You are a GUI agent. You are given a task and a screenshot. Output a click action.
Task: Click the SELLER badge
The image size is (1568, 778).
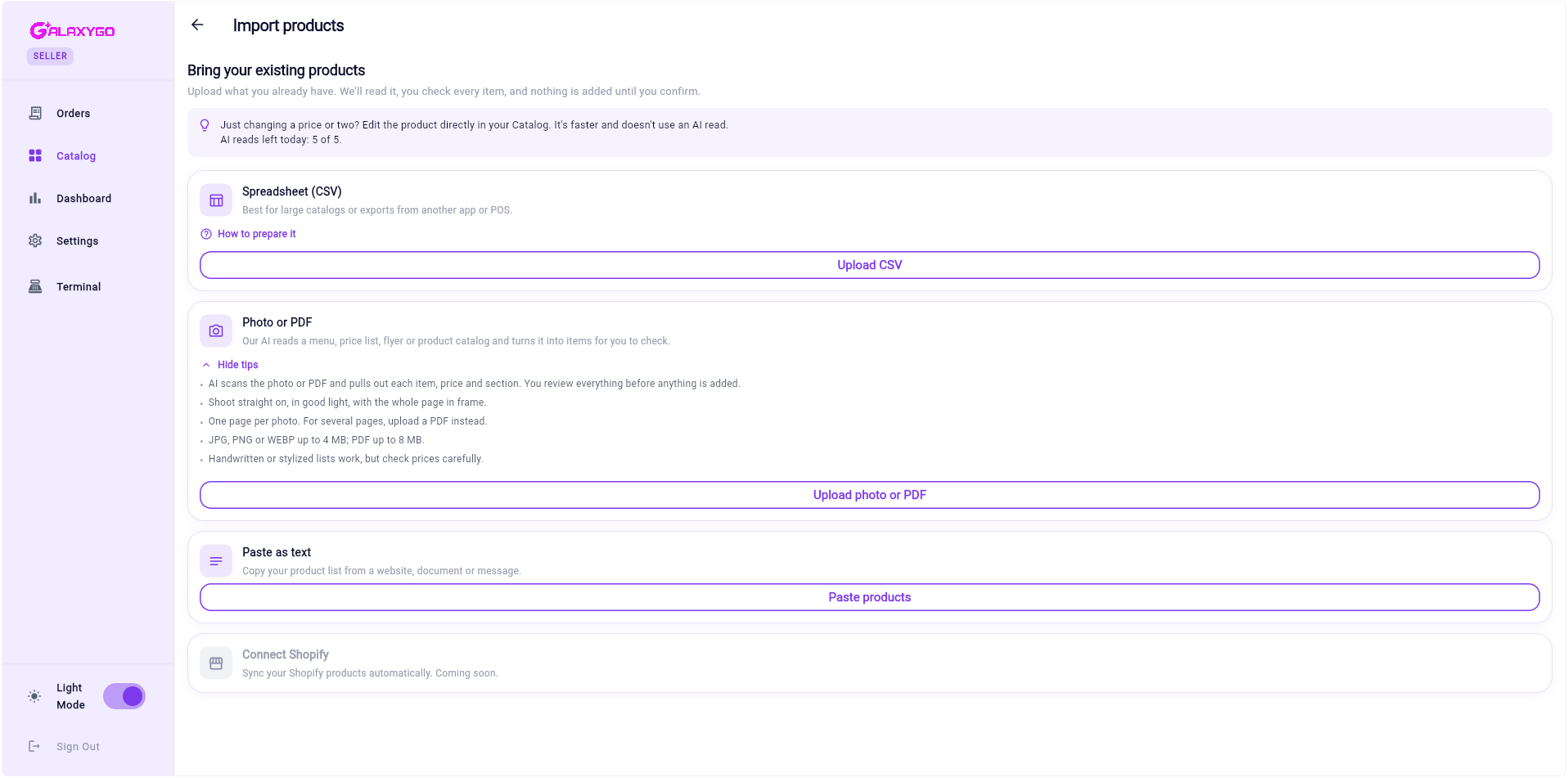pyautogui.click(x=50, y=56)
